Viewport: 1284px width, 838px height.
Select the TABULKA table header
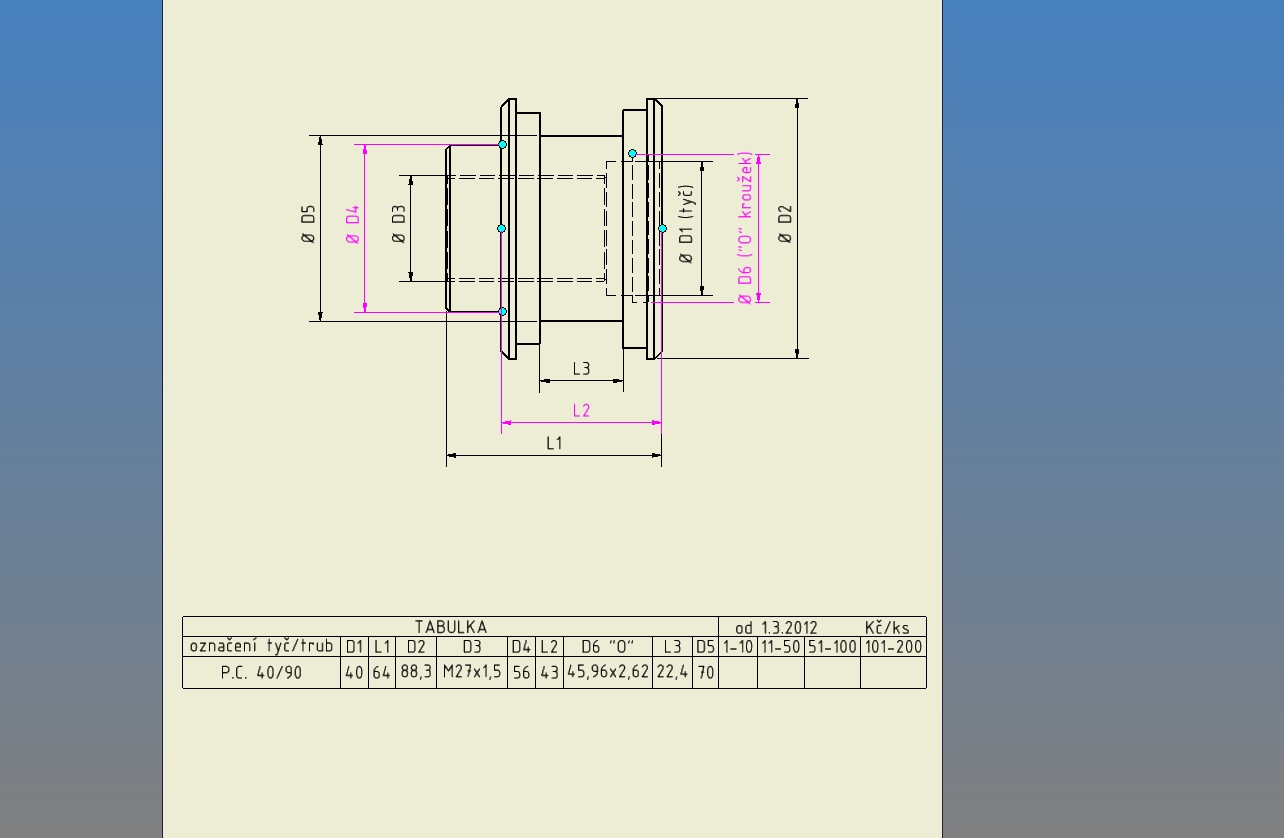450,627
